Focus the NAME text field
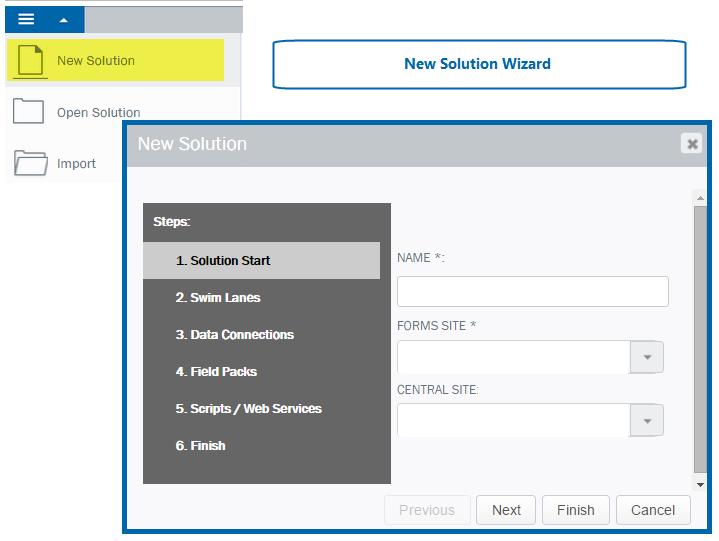 532,291
